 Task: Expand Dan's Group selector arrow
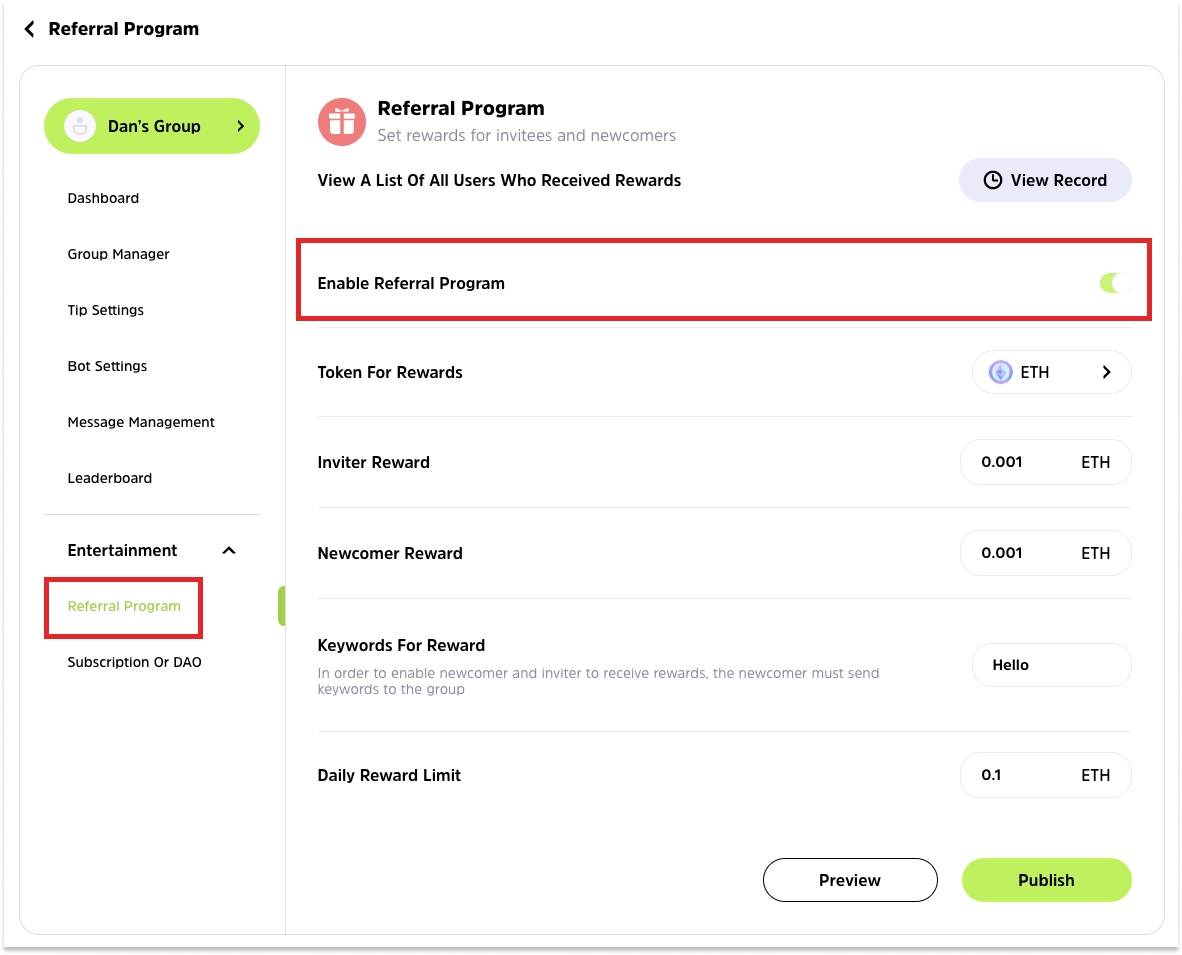tap(240, 126)
